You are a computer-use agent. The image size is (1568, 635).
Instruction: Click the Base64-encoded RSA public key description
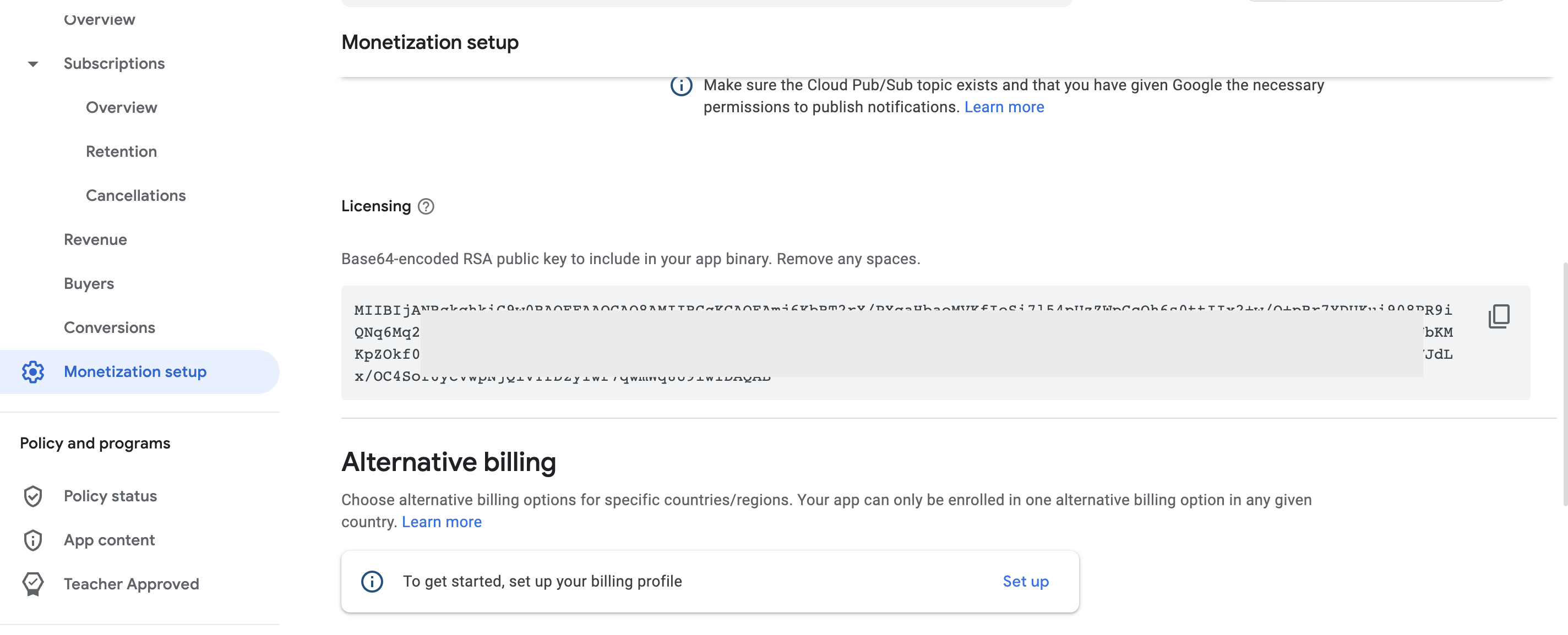click(630, 259)
